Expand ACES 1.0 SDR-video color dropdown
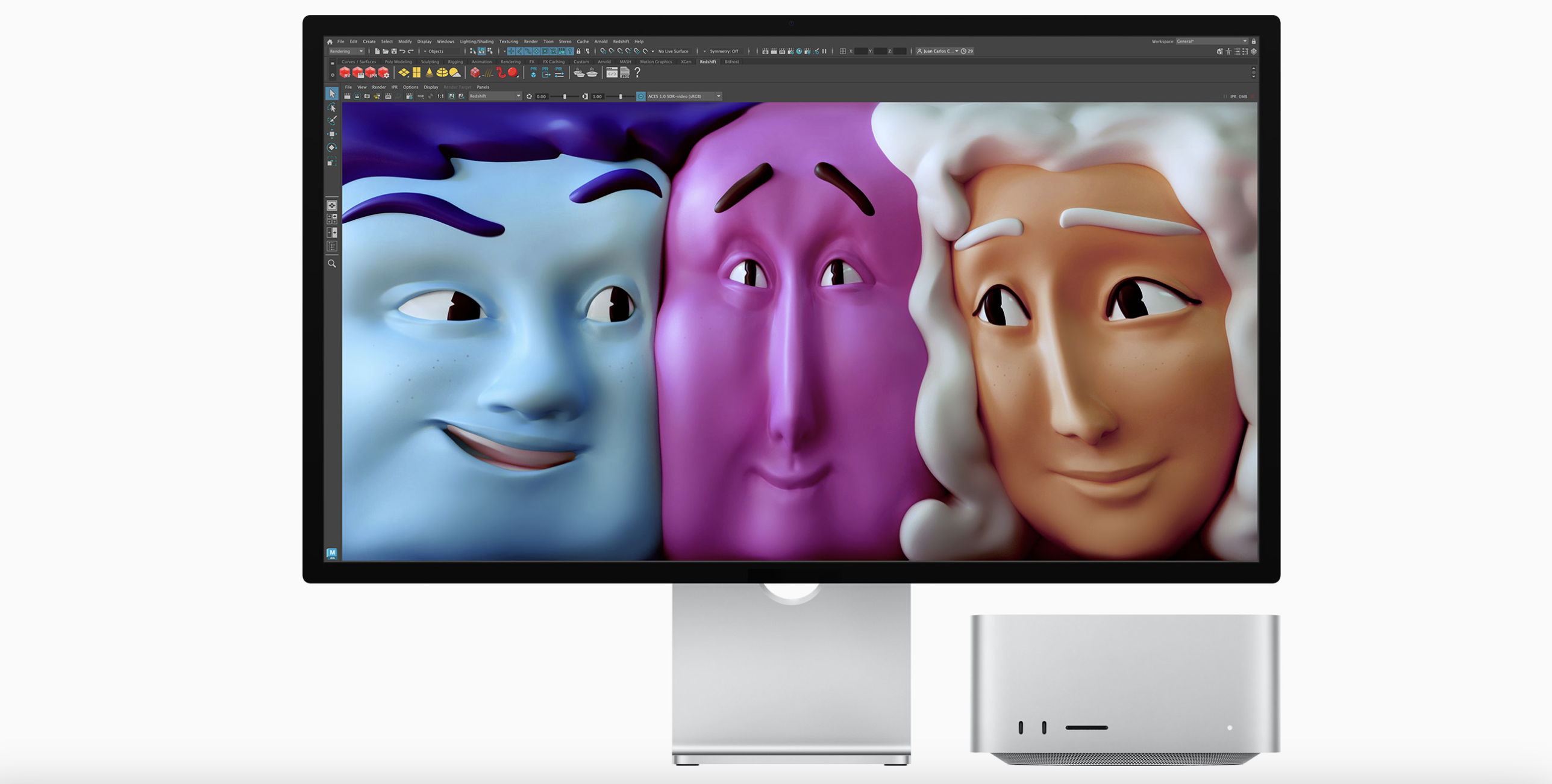Screen dimensions: 1552x784 click(x=718, y=96)
